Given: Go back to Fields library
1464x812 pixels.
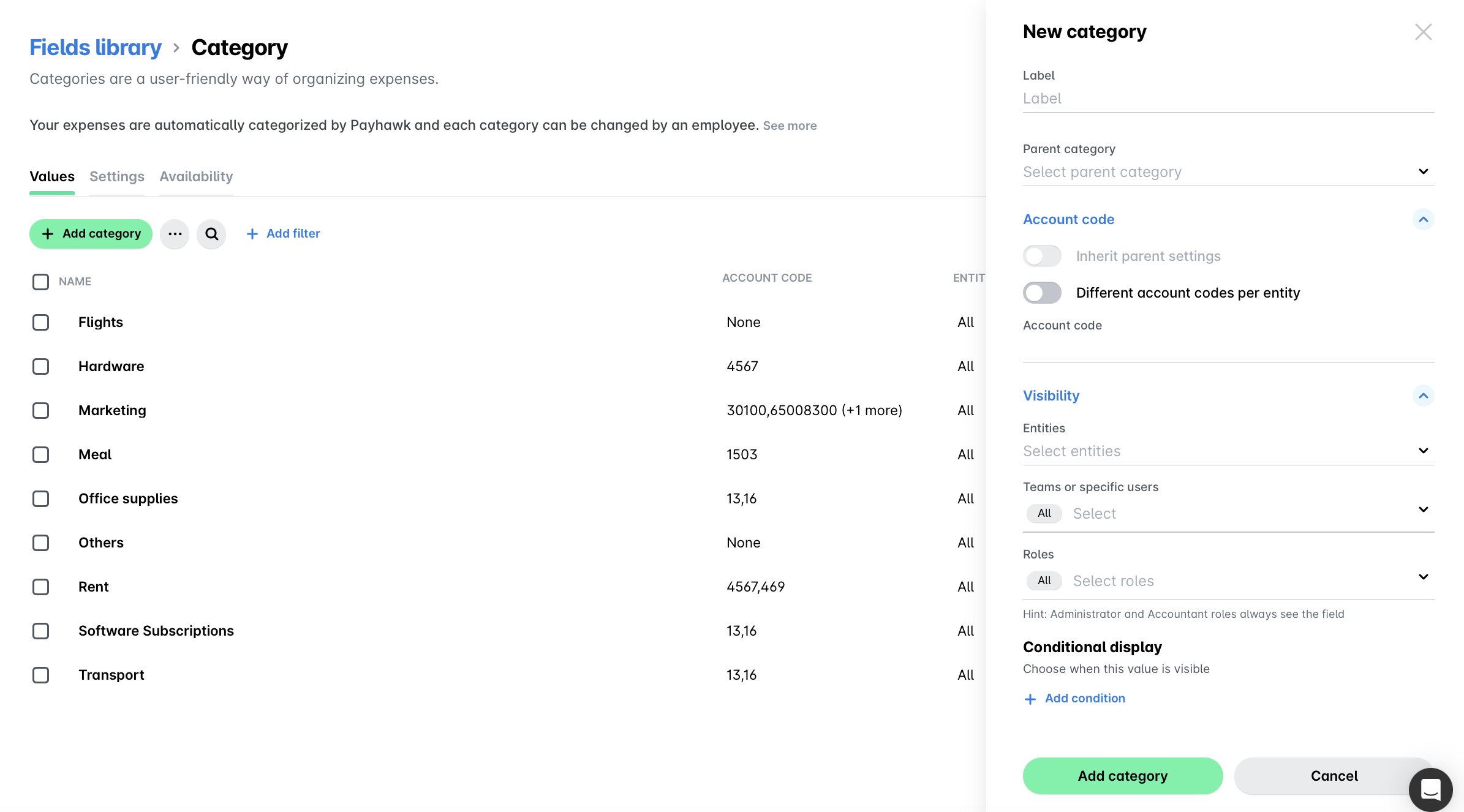Looking at the screenshot, I should [x=96, y=48].
